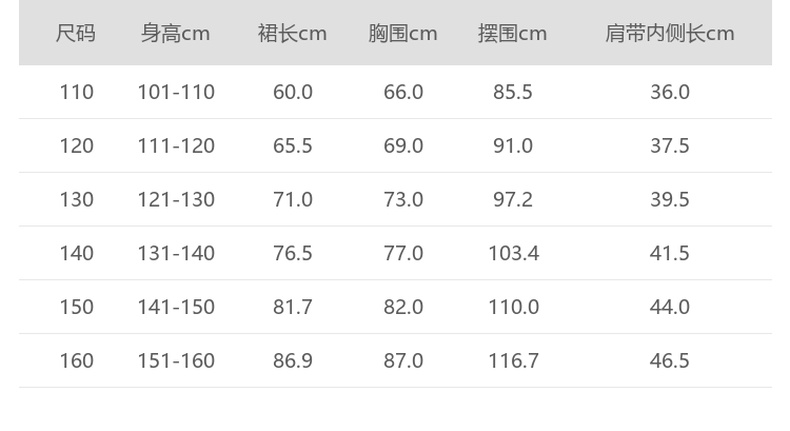Viewport: 790px width, 431px height.
Task: Click the hem value 116.7
Action: pos(513,361)
